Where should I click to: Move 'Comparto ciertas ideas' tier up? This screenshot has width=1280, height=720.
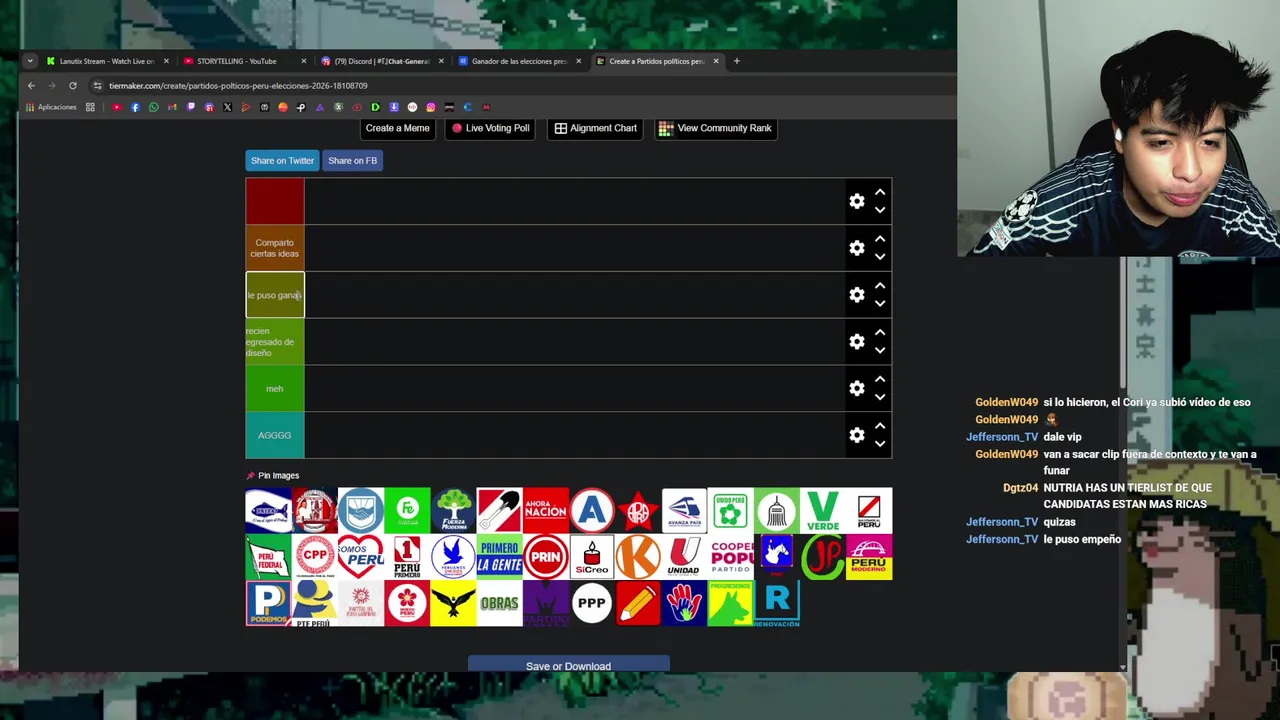880,239
